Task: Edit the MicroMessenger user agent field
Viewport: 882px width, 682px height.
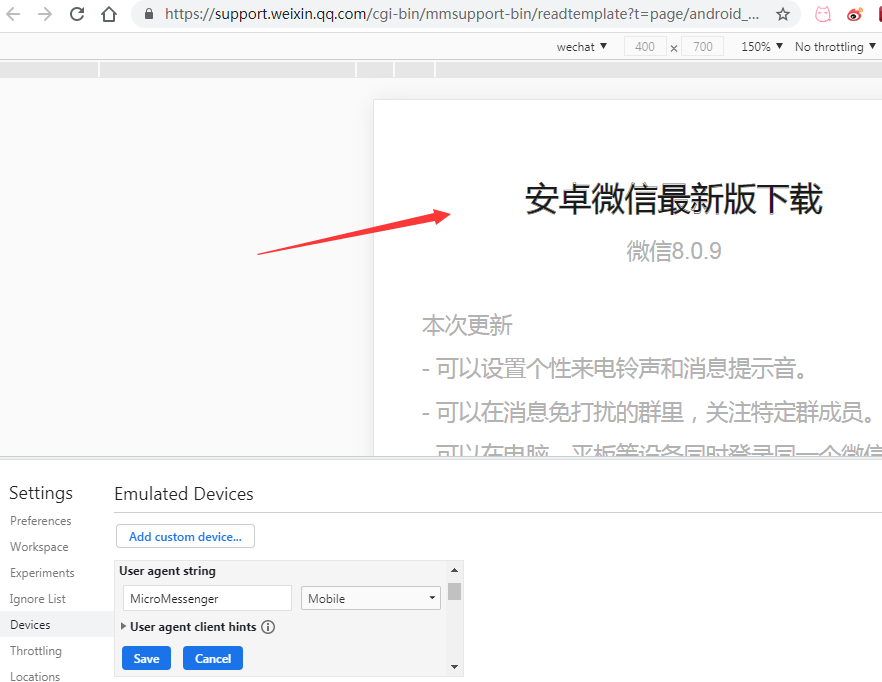Action: coord(207,598)
